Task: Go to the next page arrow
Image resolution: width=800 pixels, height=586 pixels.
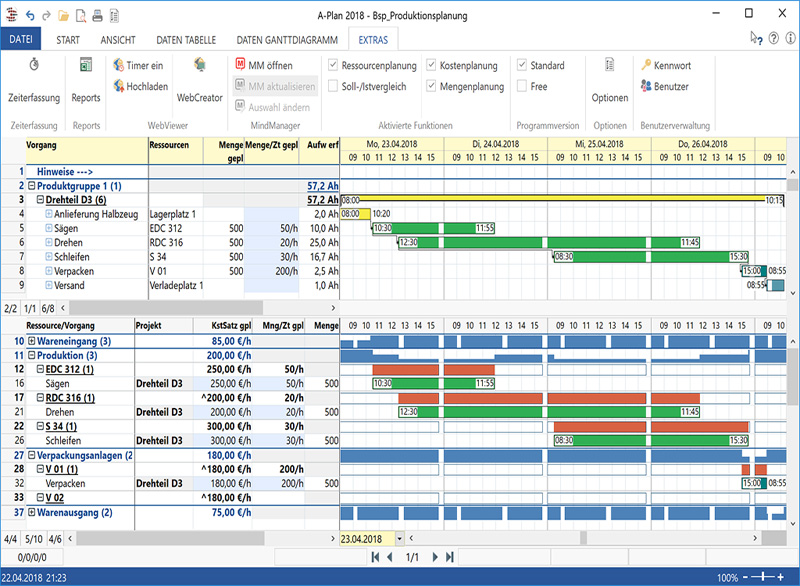Action: [435, 557]
